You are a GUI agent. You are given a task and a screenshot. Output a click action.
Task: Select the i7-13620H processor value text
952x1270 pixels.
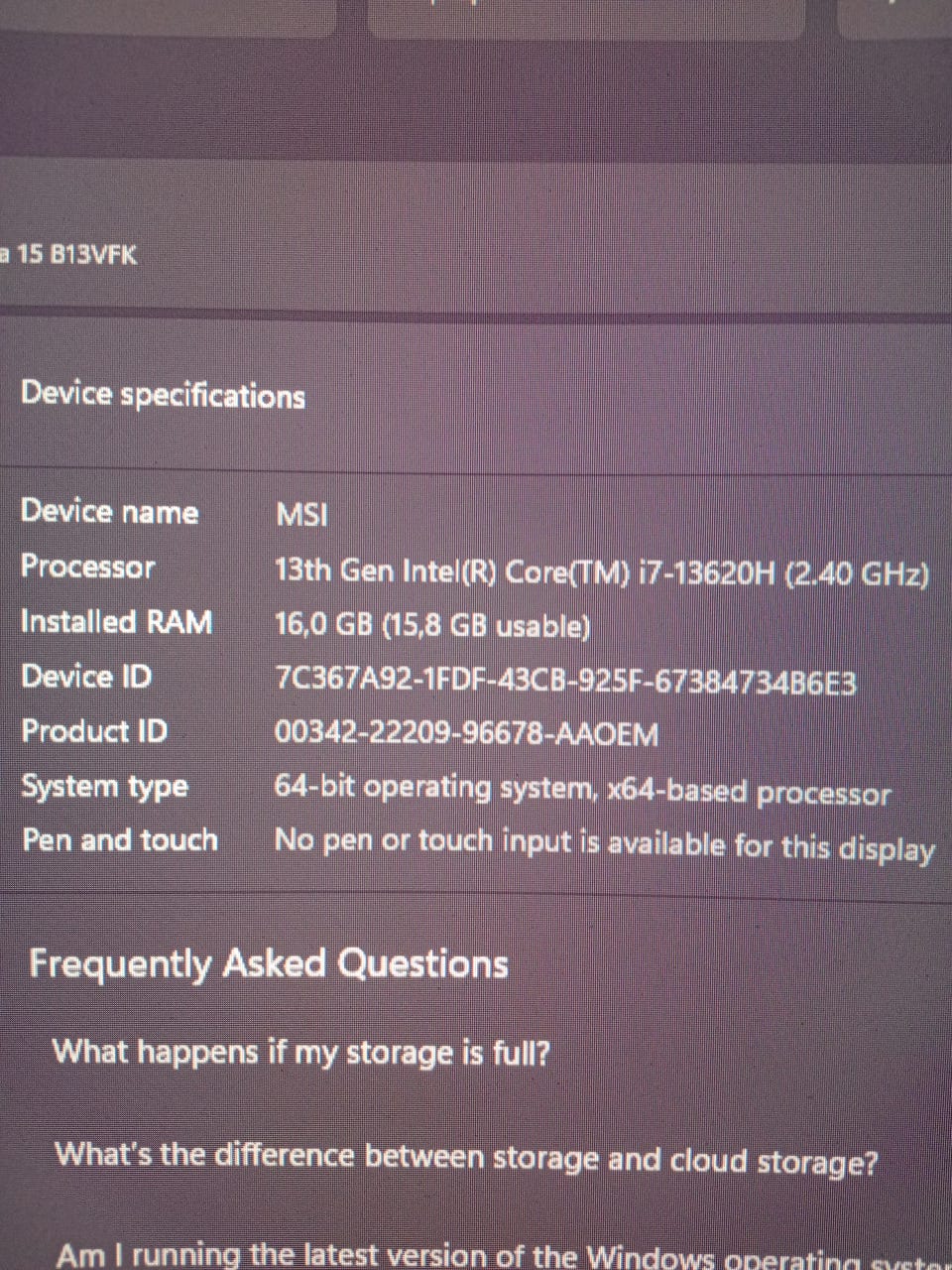point(602,572)
